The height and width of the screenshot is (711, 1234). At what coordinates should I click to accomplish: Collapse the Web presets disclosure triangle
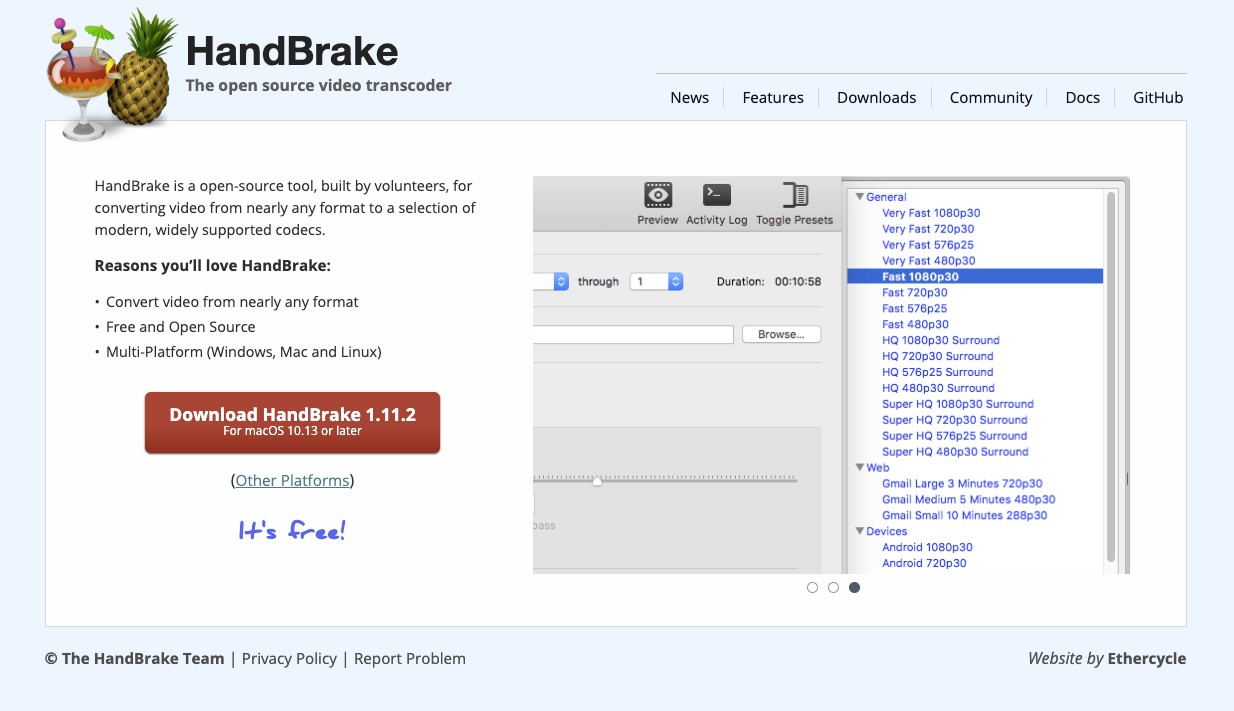[859, 467]
